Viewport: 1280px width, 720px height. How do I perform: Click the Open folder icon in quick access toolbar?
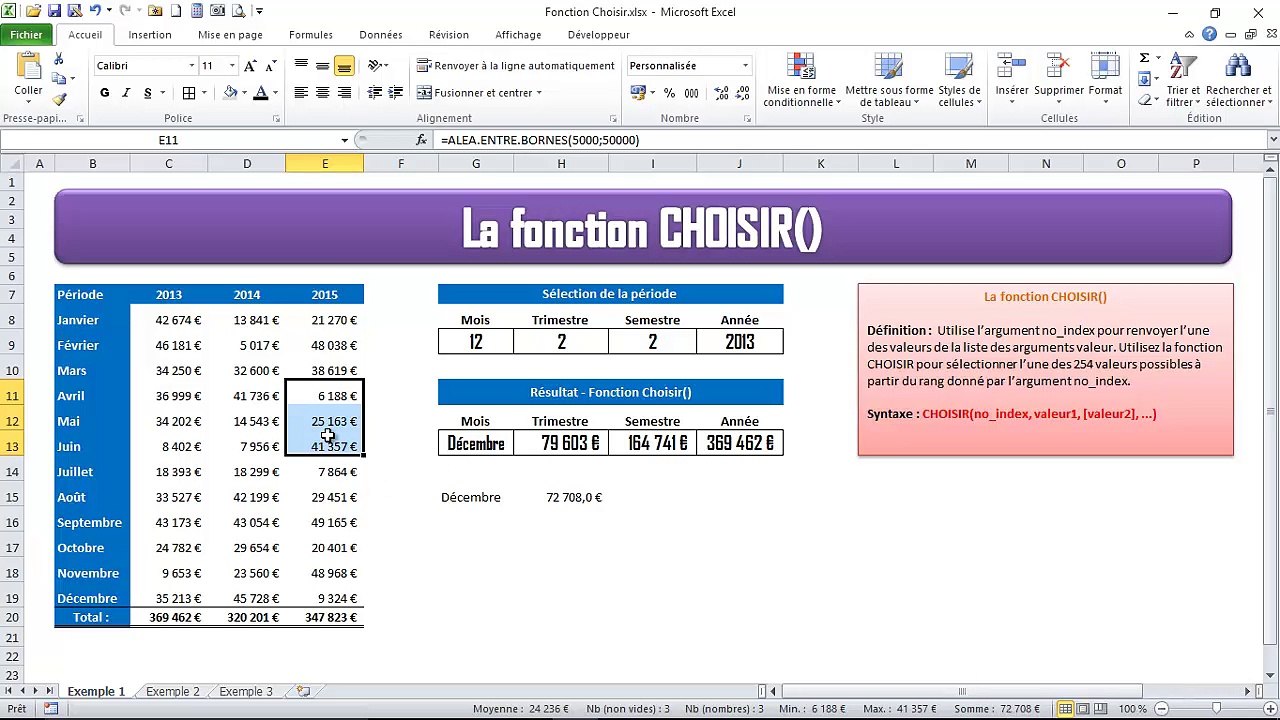pos(34,12)
